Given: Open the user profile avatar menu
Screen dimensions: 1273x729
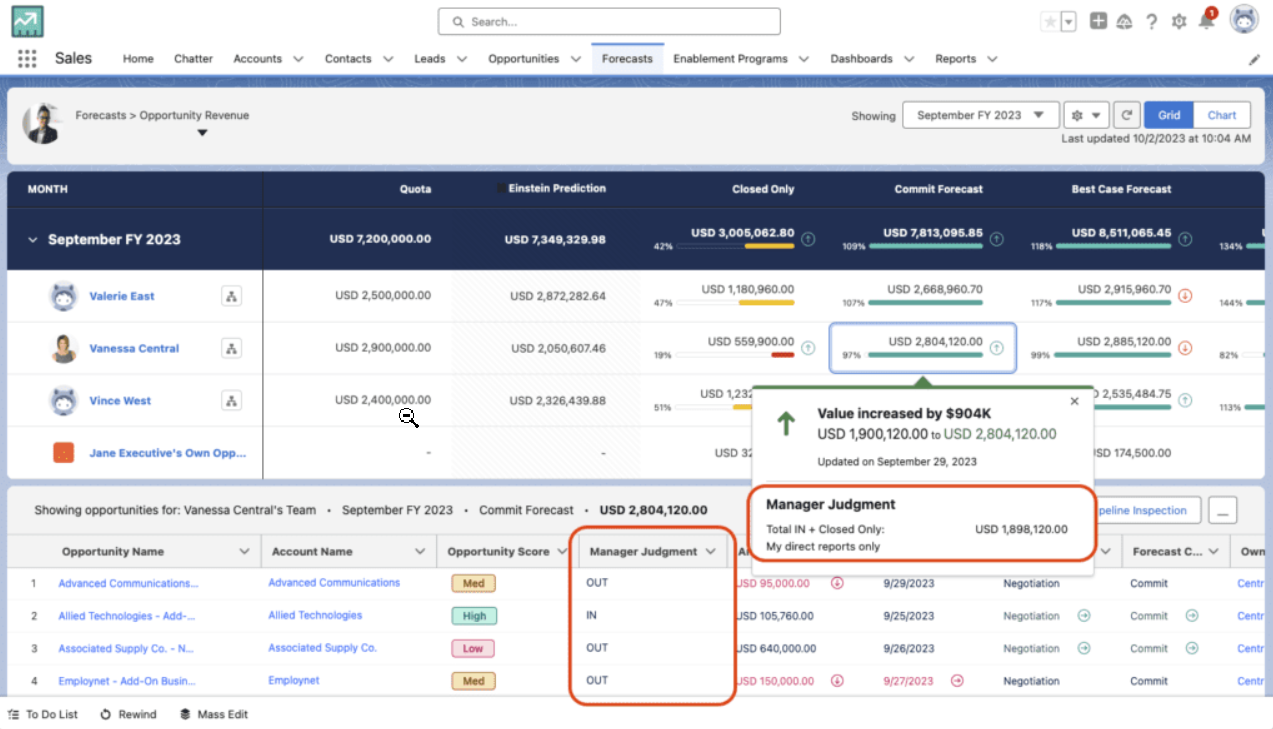Looking at the screenshot, I should click(x=1244, y=20).
